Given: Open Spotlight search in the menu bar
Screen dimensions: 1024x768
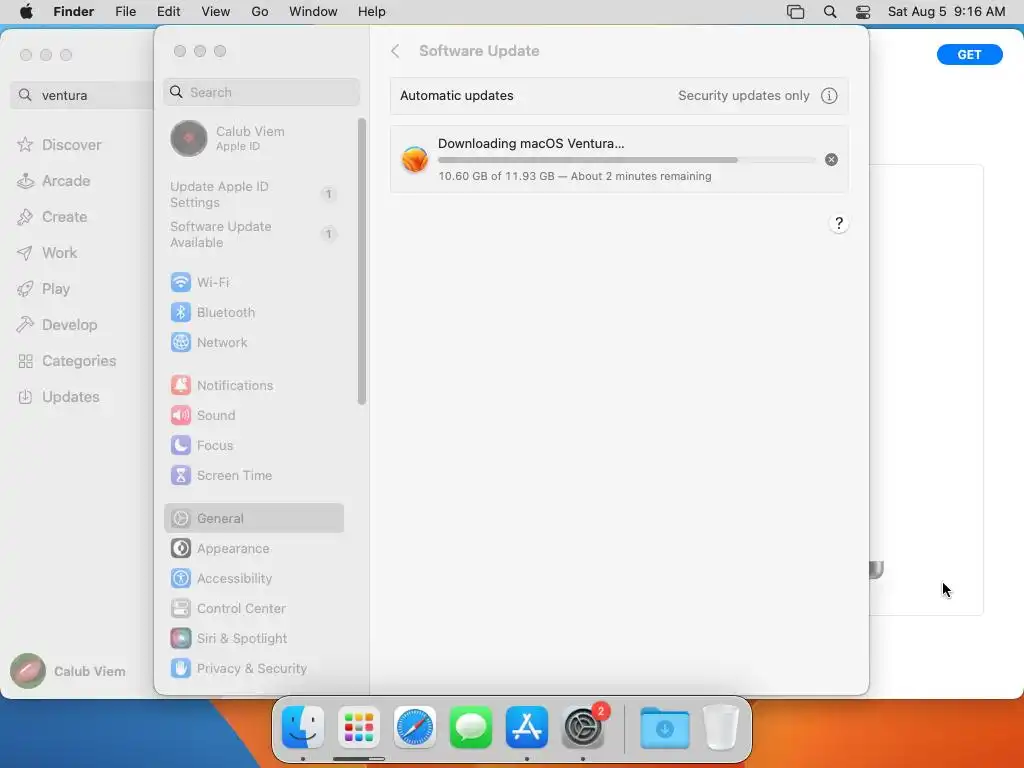Looking at the screenshot, I should (829, 12).
